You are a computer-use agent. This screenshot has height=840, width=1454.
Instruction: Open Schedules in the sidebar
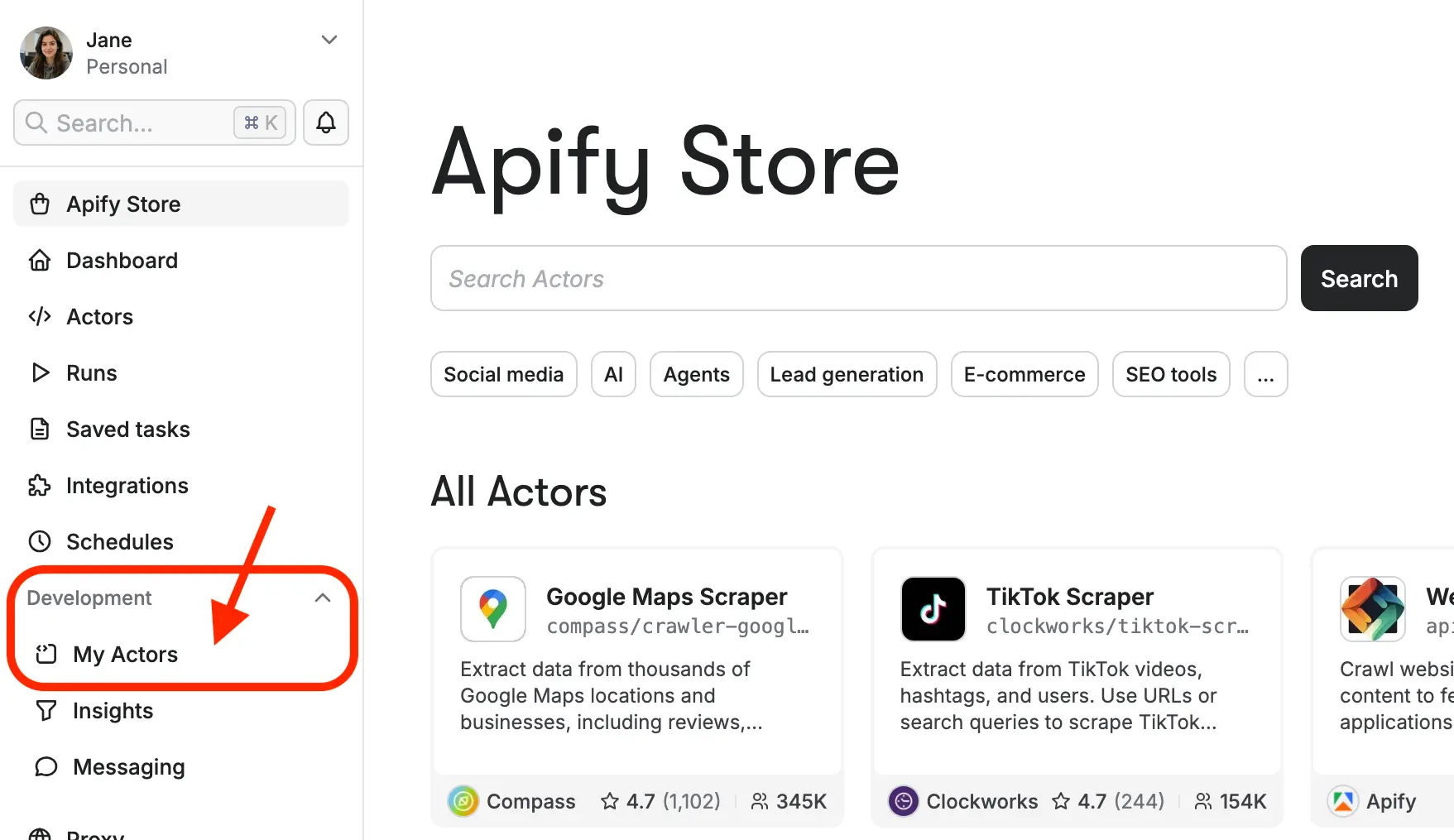pyautogui.click(x=181, y=541)
